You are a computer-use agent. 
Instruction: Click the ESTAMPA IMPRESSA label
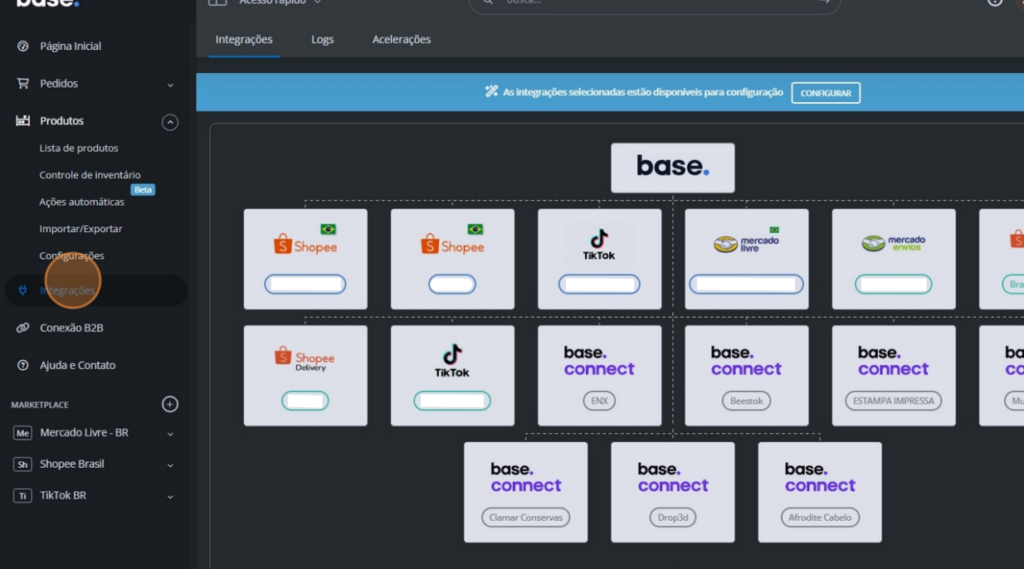pyautogui.click(x=893, y=401)
